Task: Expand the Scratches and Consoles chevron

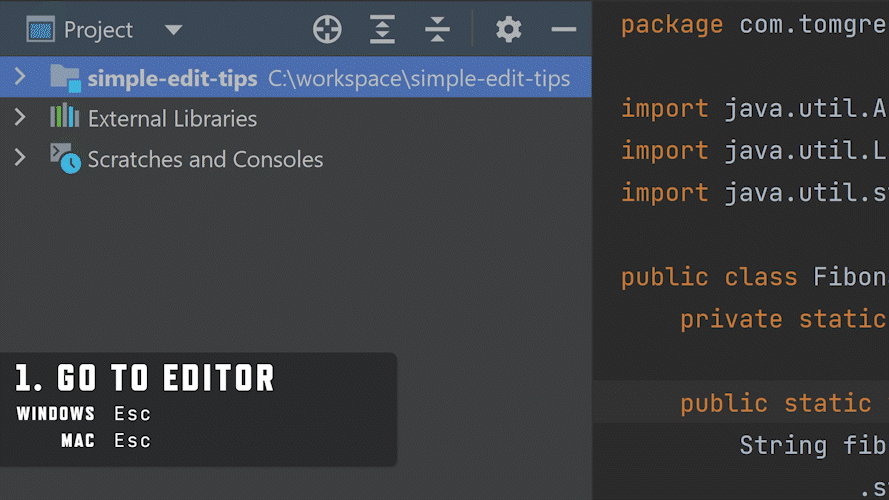Action: (20, 159)
